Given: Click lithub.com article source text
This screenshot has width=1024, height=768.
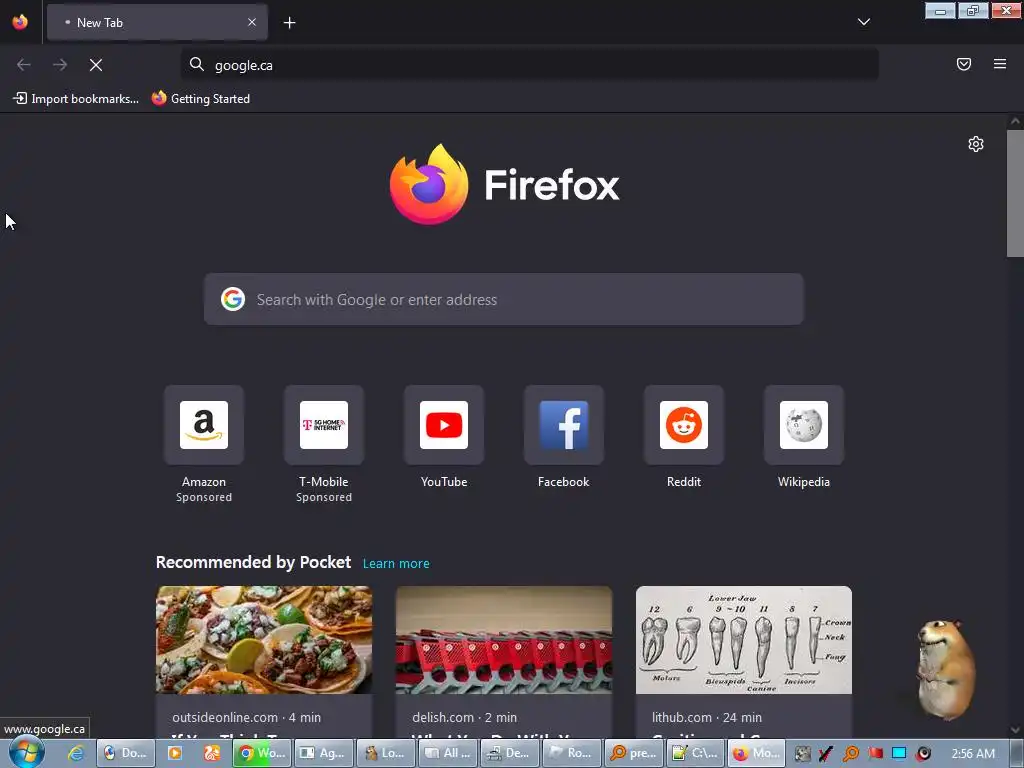Looking at the screenshot, I should 682,717.
